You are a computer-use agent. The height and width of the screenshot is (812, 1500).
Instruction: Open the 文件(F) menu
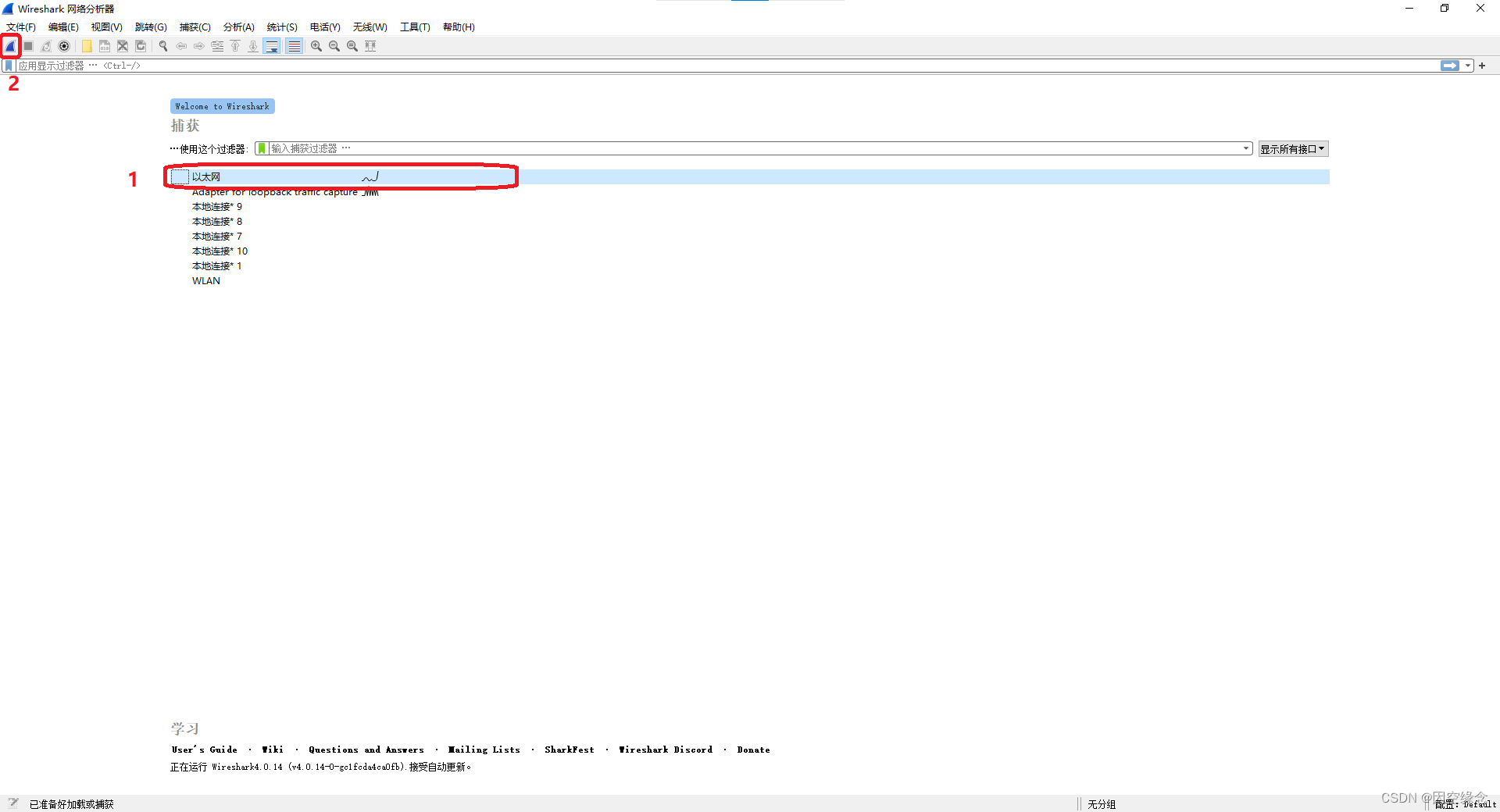21,27
